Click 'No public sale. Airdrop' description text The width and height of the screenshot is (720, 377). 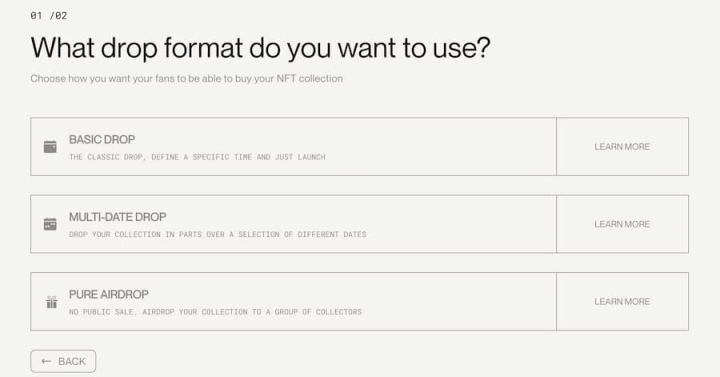[x=215, y=312]
